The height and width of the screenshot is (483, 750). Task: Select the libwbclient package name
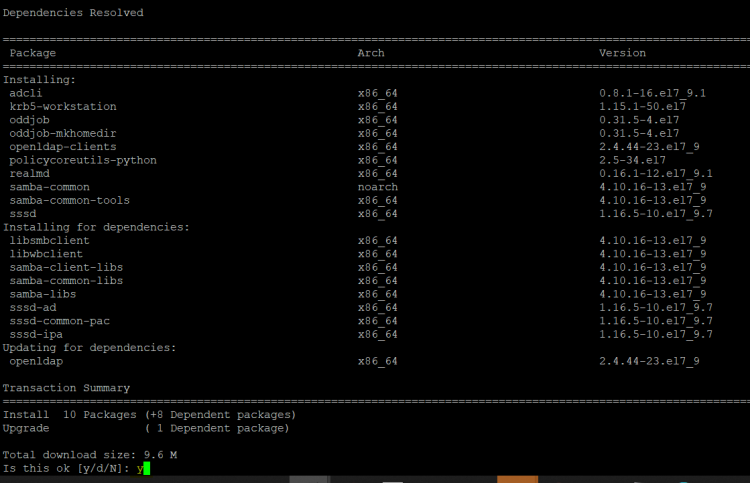click(x=46, y=254)
